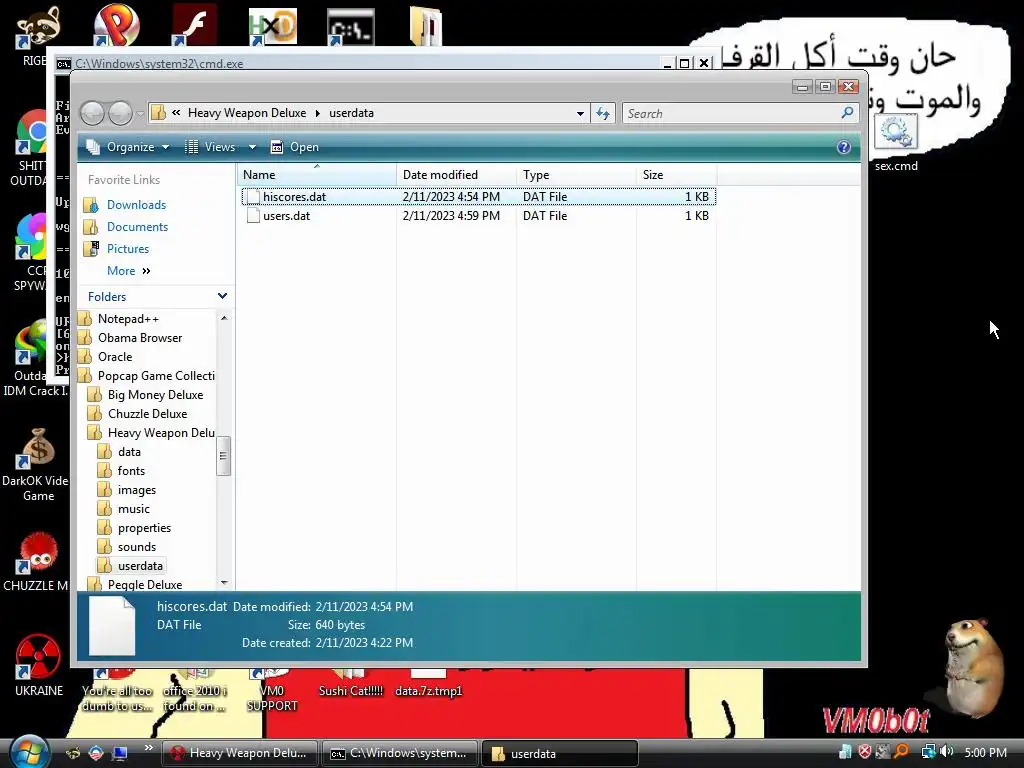The height and width of the screenshot is (768, 1024).
Task: Sort files by Type column header
Action: 576,174
